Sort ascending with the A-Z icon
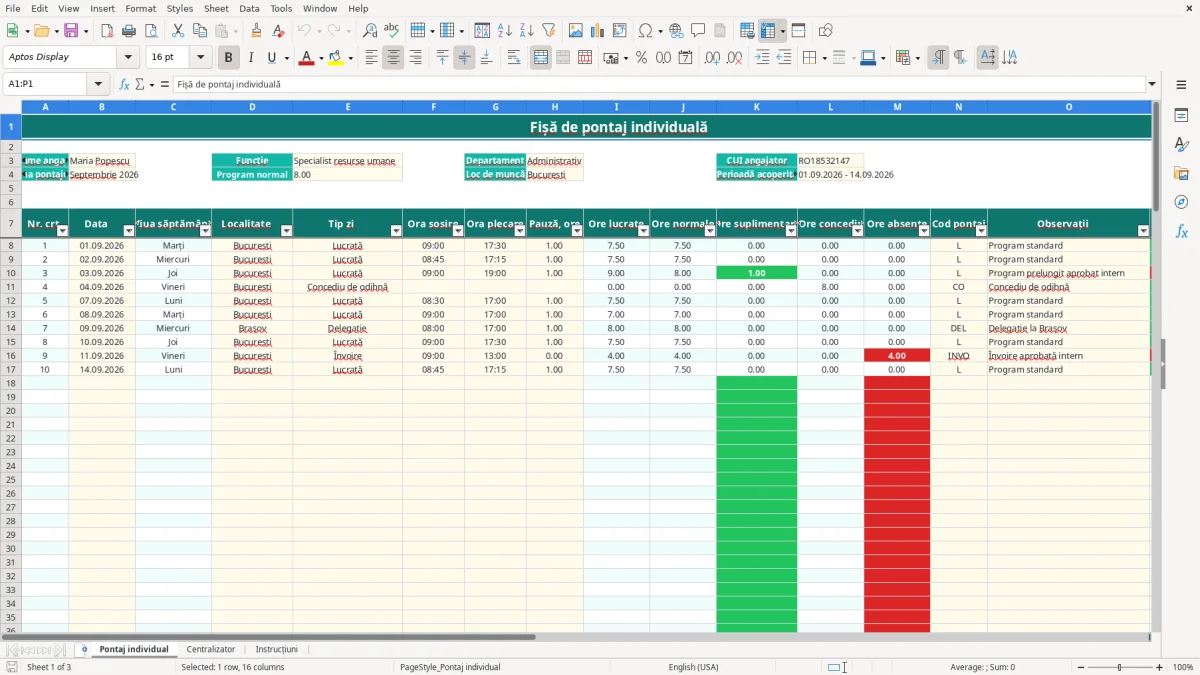The height and width of the screenshot is (675, 1200). click(x=504, y=31)
